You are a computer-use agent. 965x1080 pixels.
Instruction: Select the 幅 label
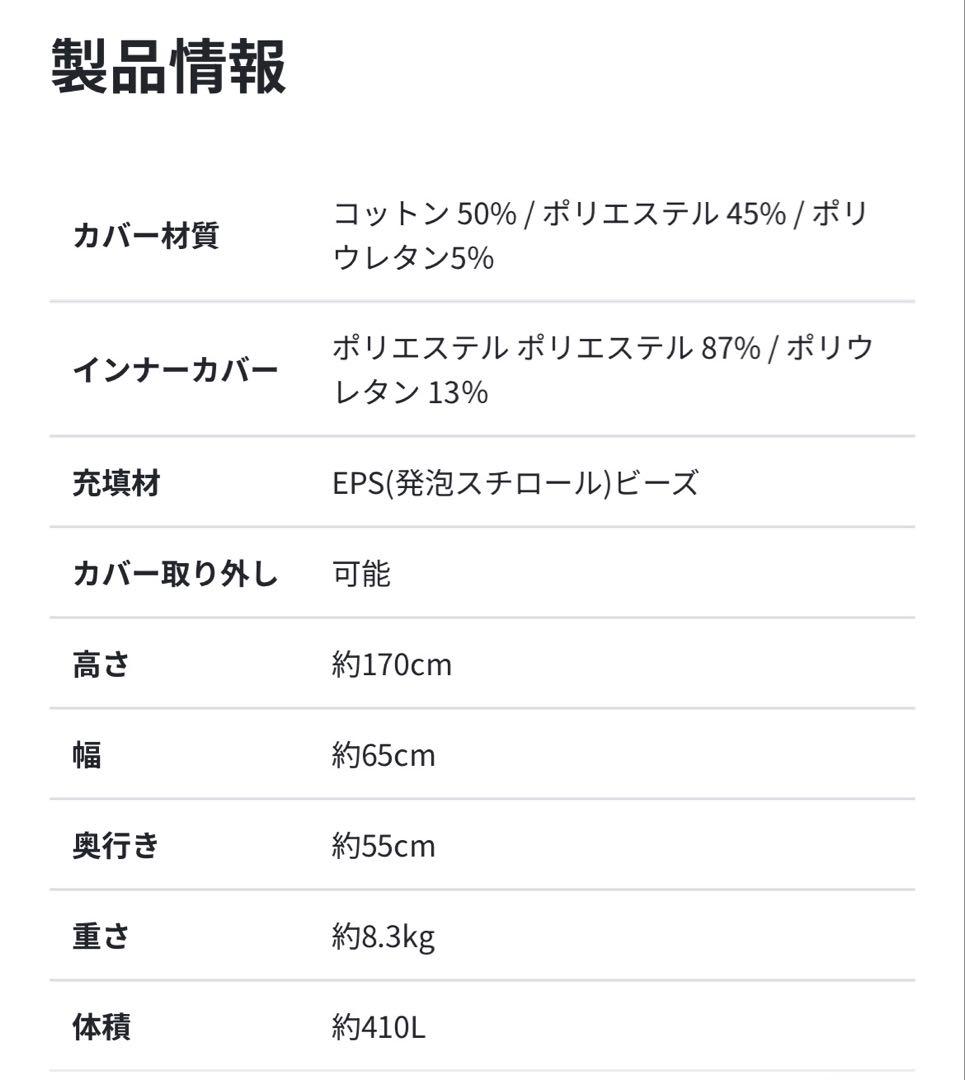coord(87,755)
